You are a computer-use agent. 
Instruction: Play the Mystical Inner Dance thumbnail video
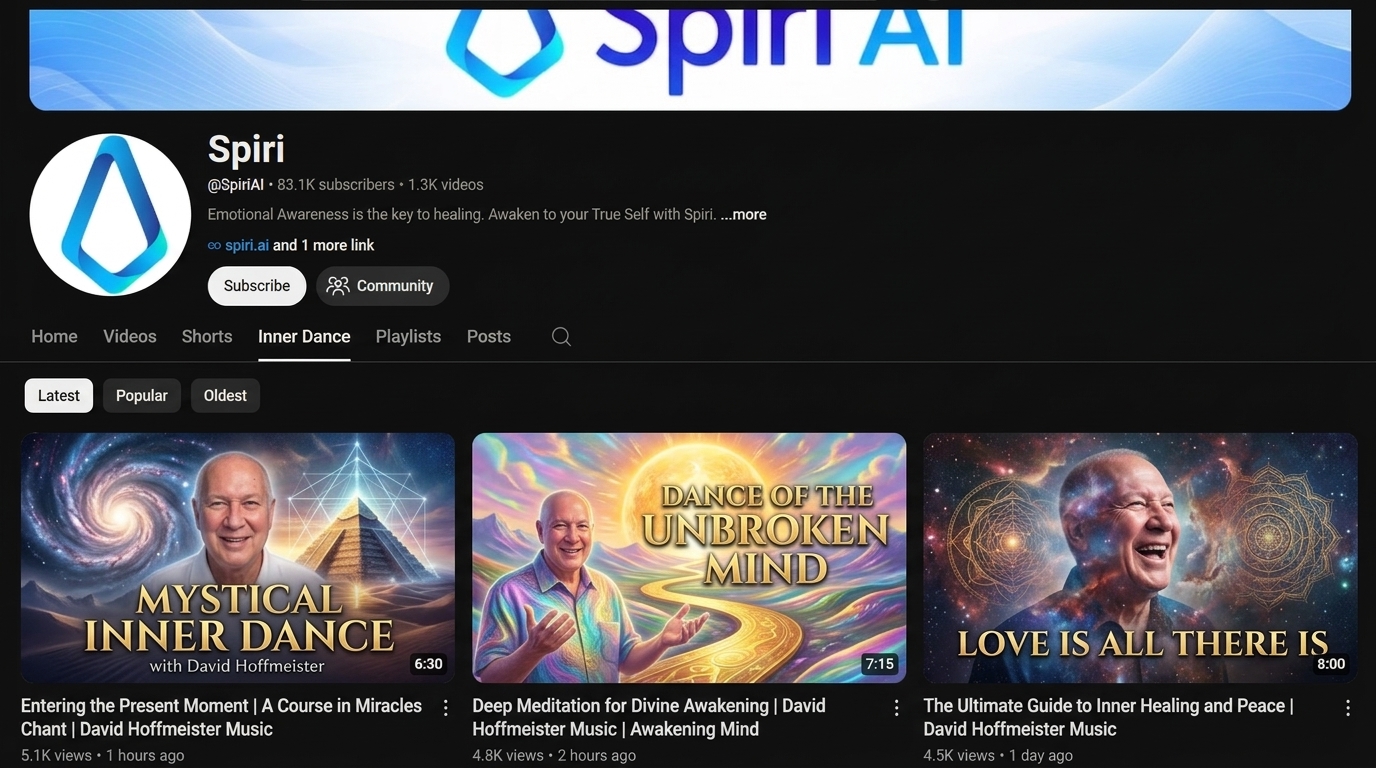pyautogui.click(x=238, y=558)
